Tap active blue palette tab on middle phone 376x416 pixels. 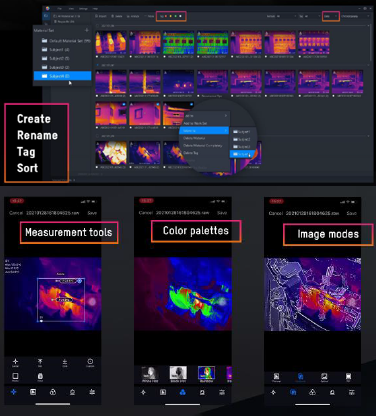tap(183, 392)
